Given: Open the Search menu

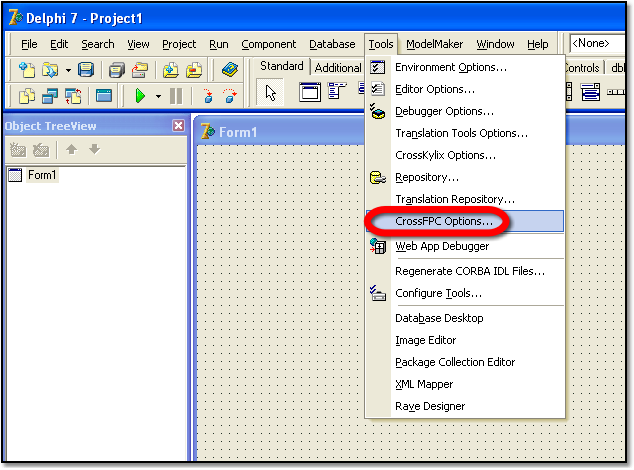Looking at the screenshot, I should click(98, 44).
